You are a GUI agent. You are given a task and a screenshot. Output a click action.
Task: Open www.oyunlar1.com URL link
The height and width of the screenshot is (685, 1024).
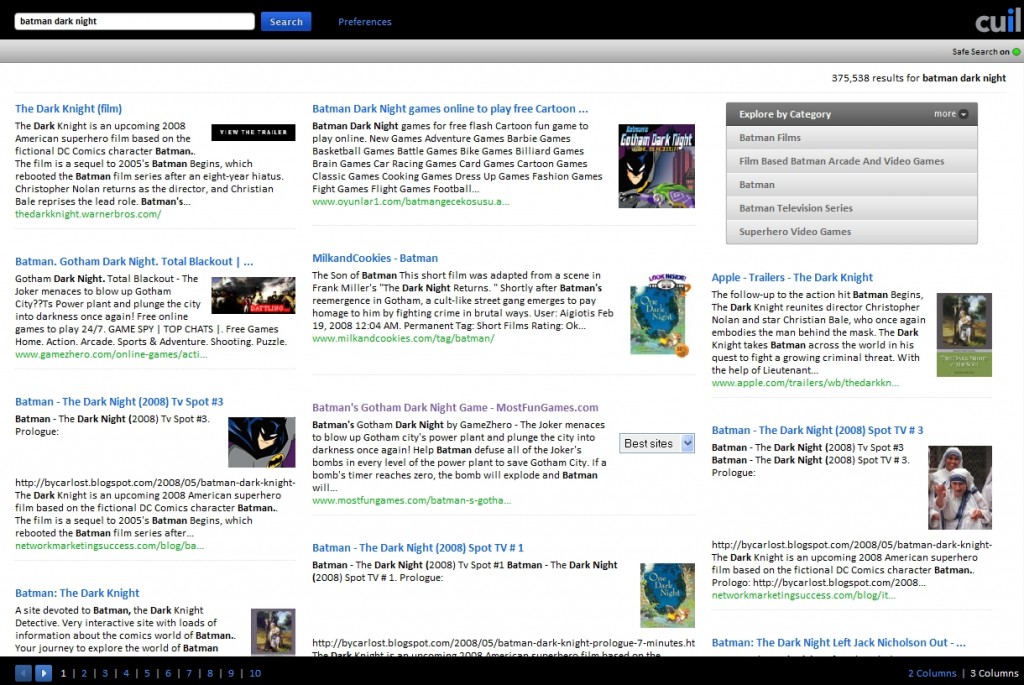click(411, 202)
